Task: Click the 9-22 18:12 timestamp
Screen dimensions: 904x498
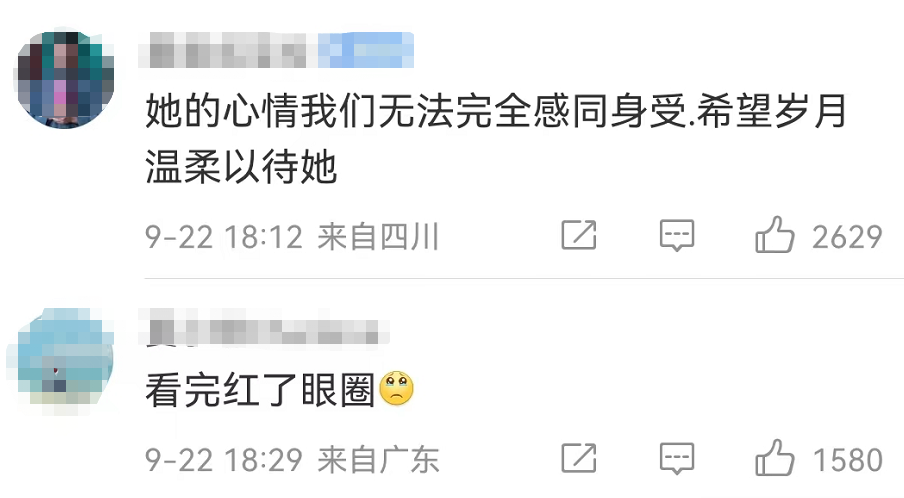Action: [x=224, y=237]
